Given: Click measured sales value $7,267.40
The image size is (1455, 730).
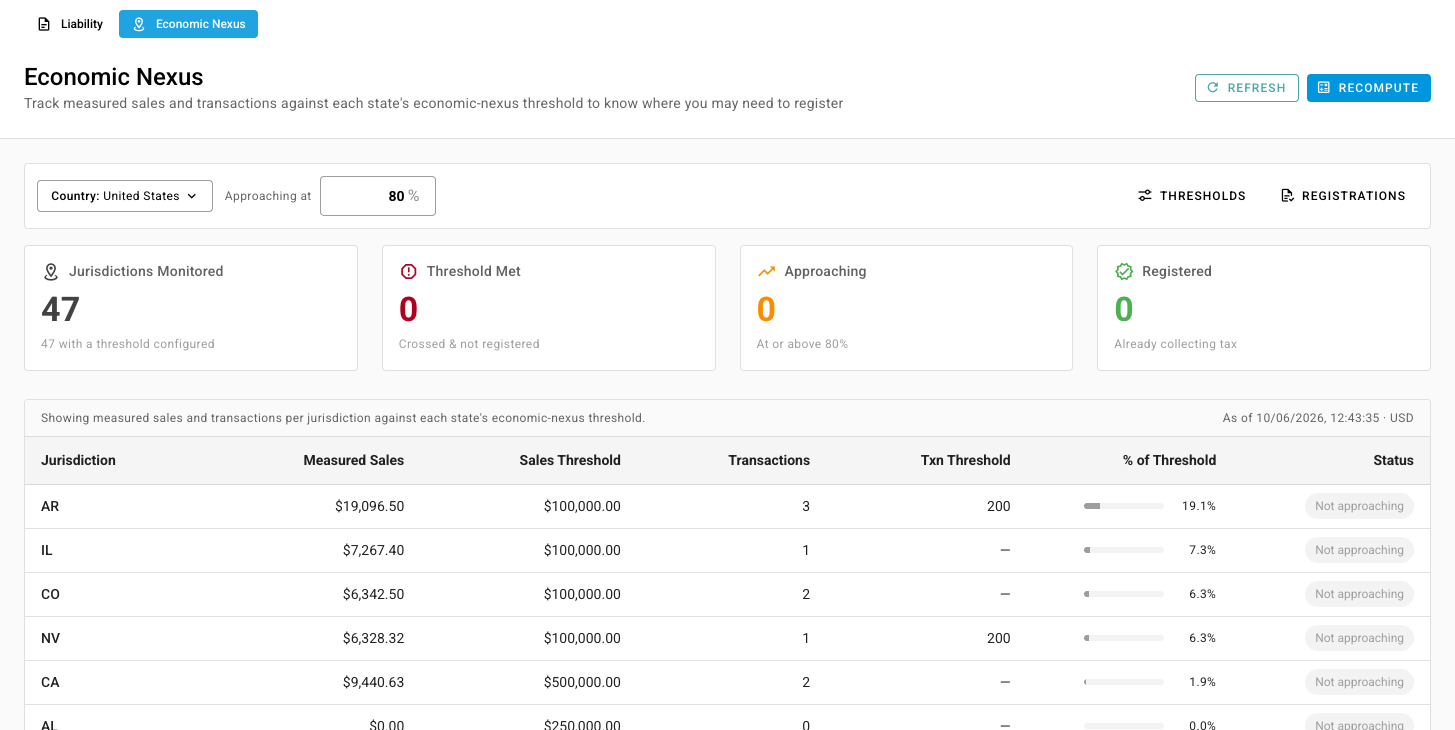Looking at the screenshot, I should (373, 551).
